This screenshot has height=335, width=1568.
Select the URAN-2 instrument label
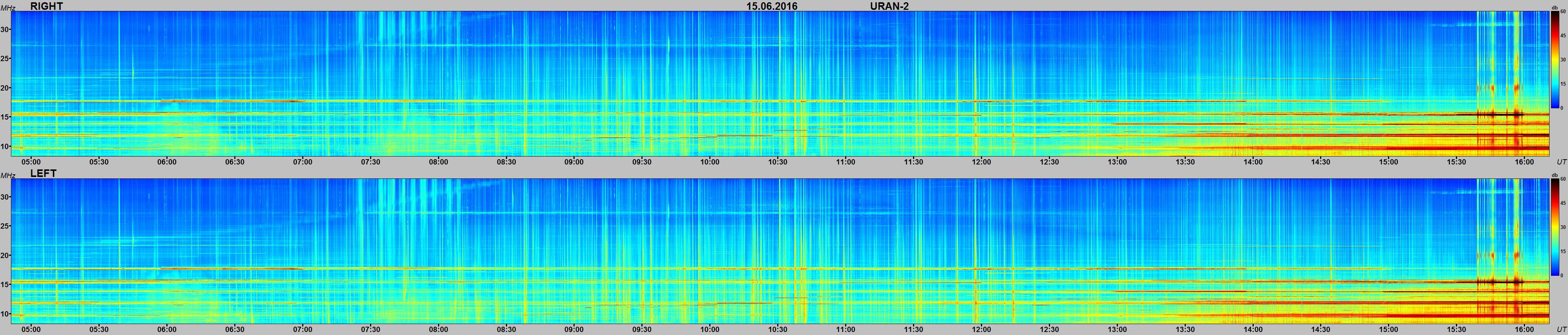coord(889,6)
